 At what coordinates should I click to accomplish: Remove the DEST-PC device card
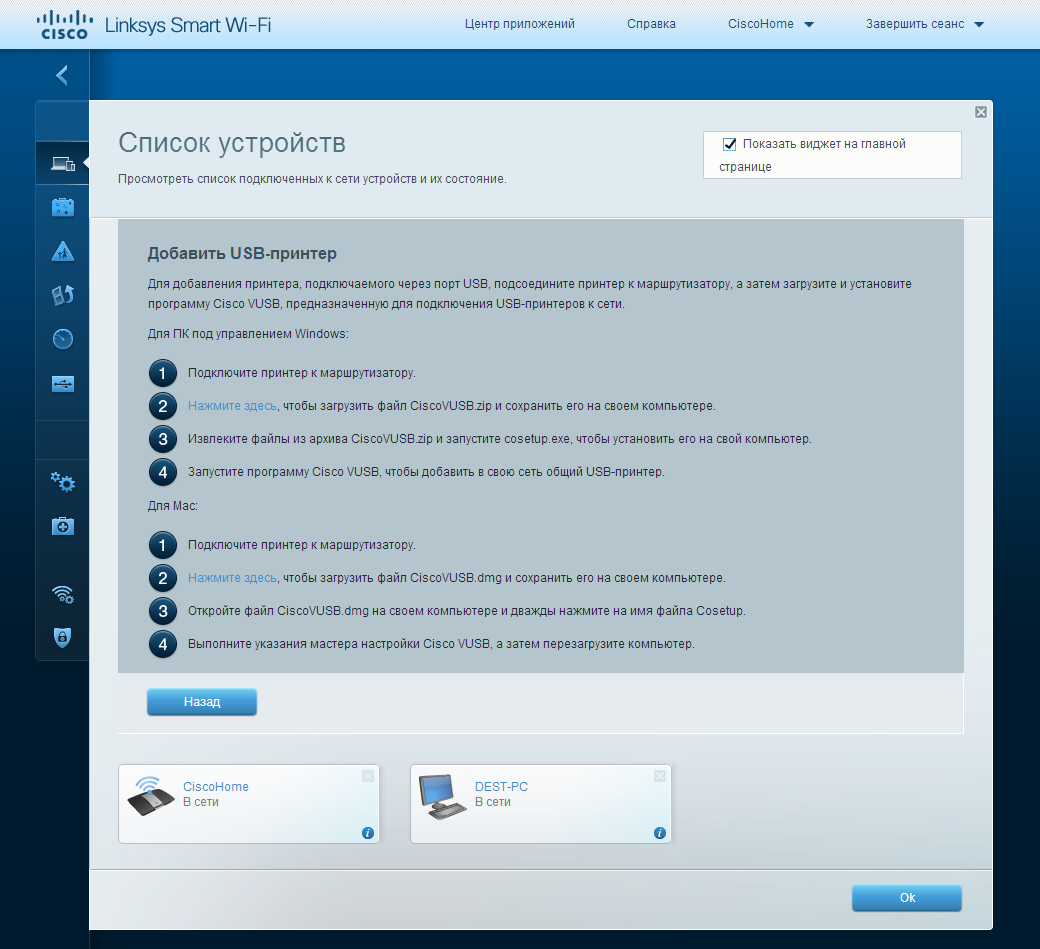coord(660,776)
